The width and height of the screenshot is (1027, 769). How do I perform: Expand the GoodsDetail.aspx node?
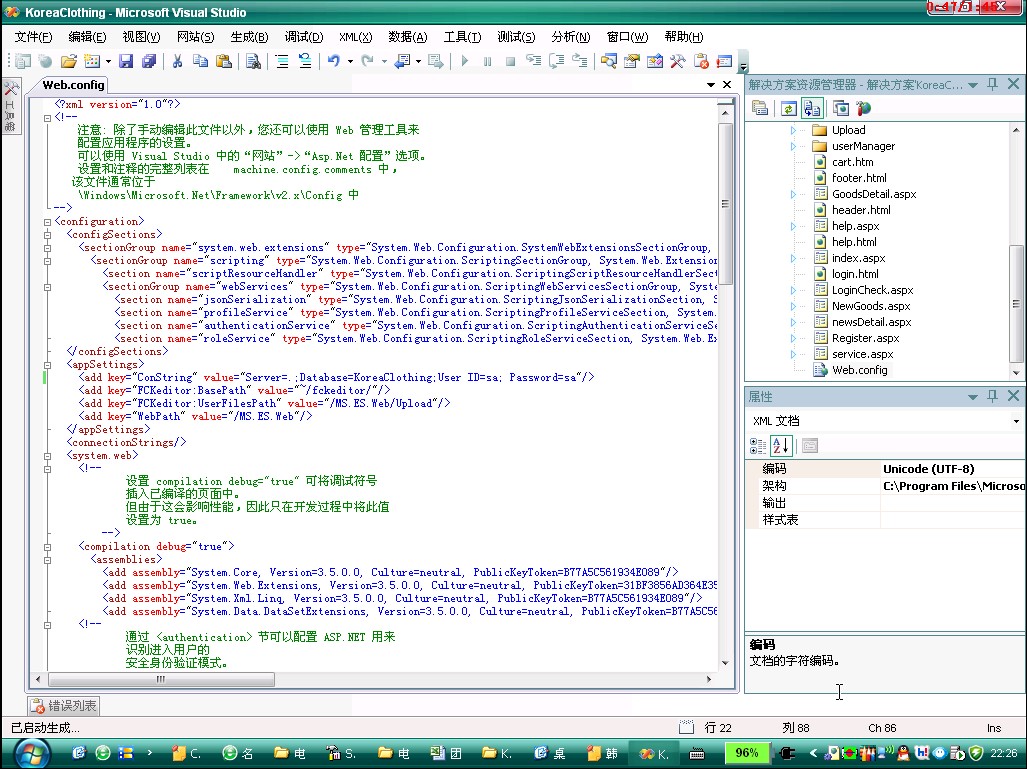click(x=793, y=194)
